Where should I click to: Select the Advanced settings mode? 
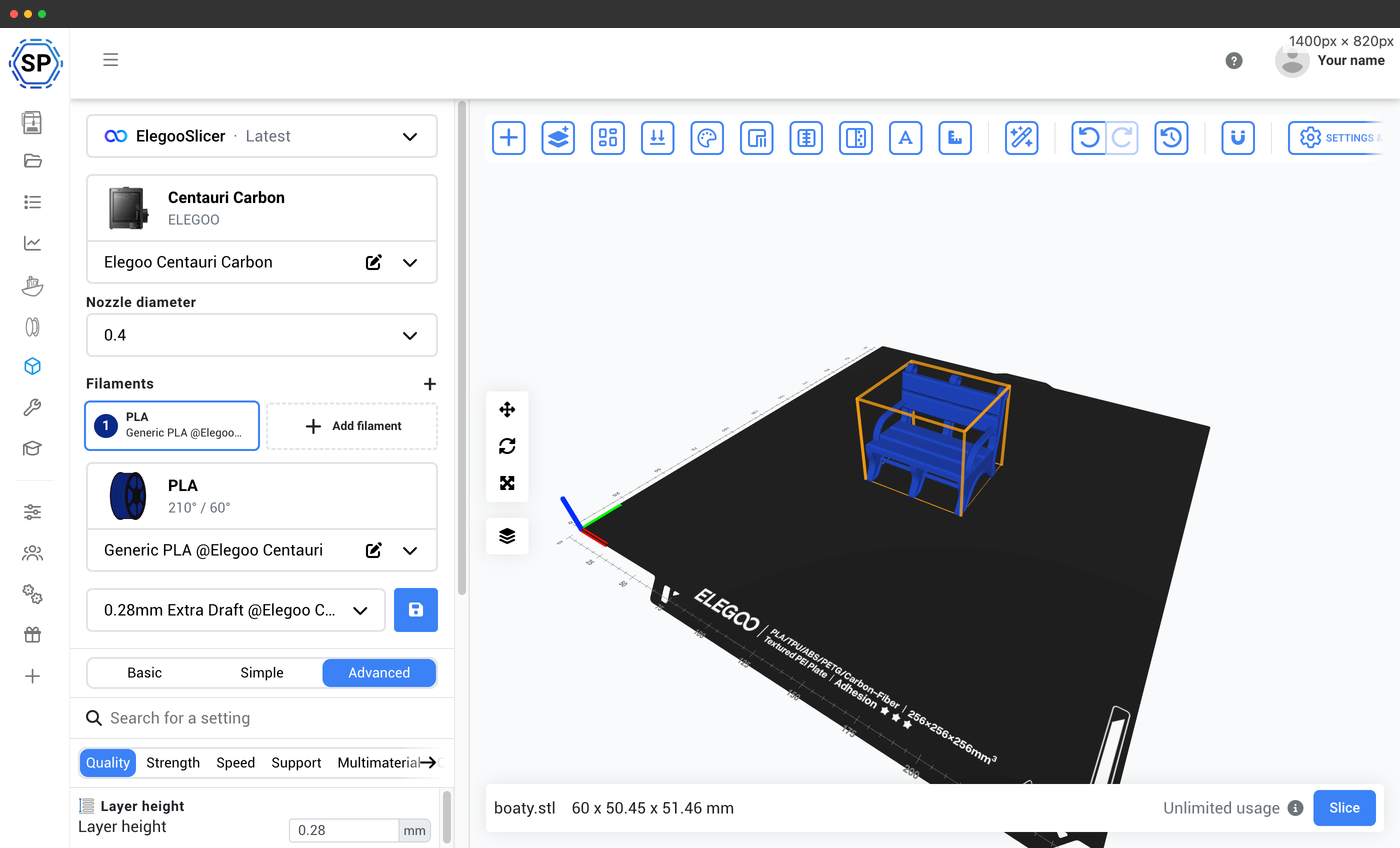point(379,673)
